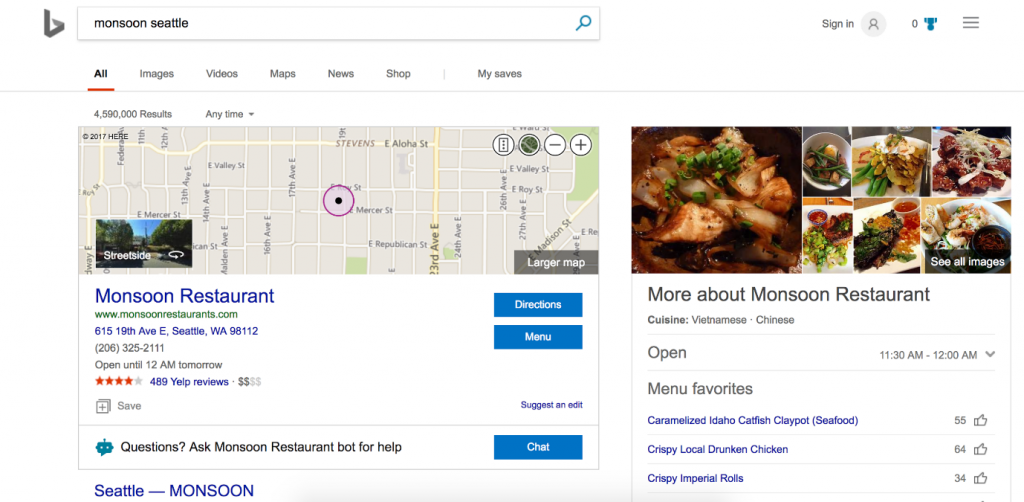The width and height of the screenshot is (1024, 502).
Task: Open www.monsoonrestaurants.com link
Action: pyautogui.click(x=167, y=314)
